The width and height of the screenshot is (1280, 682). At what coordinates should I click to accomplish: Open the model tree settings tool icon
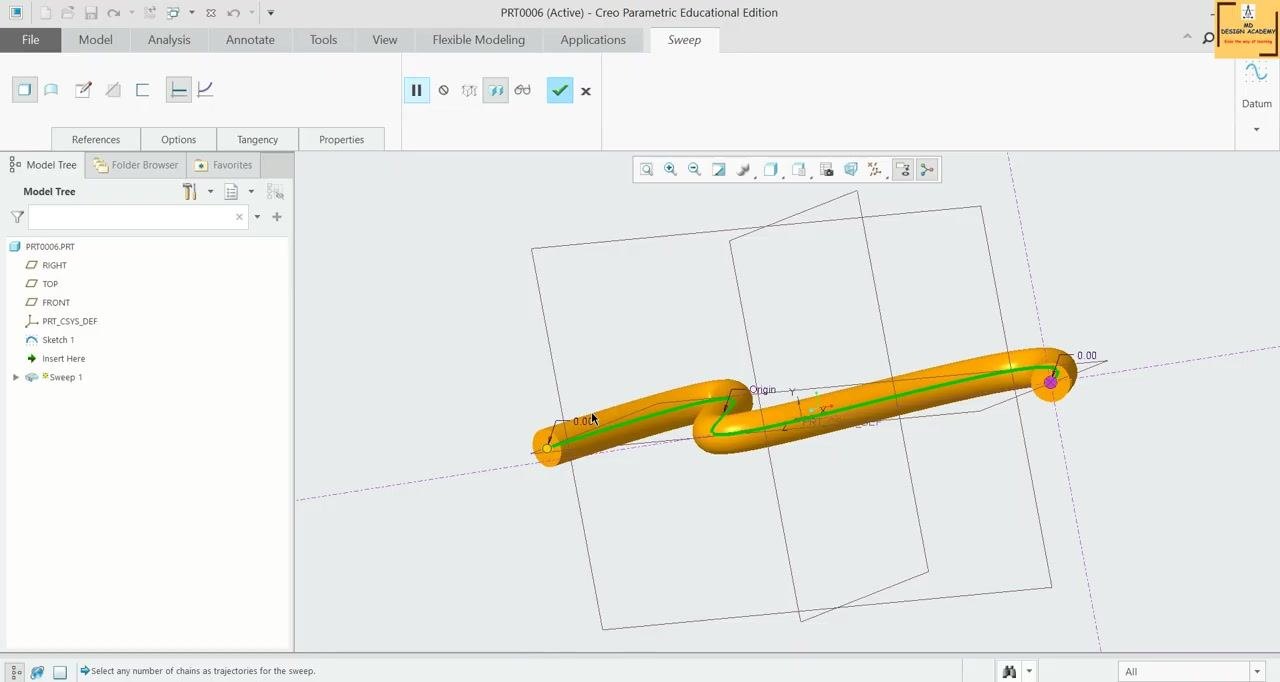coord(189,192)
